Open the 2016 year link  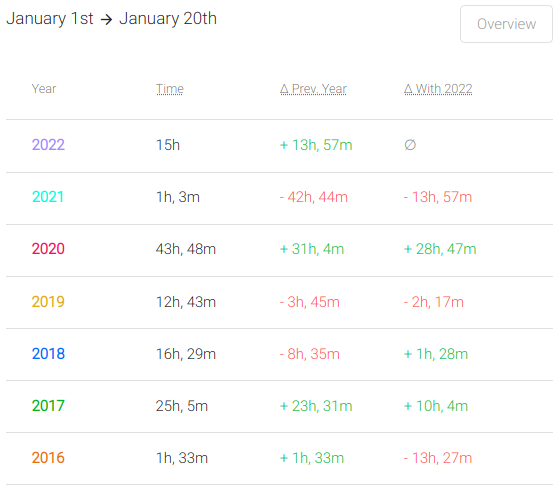coord(48,458)
